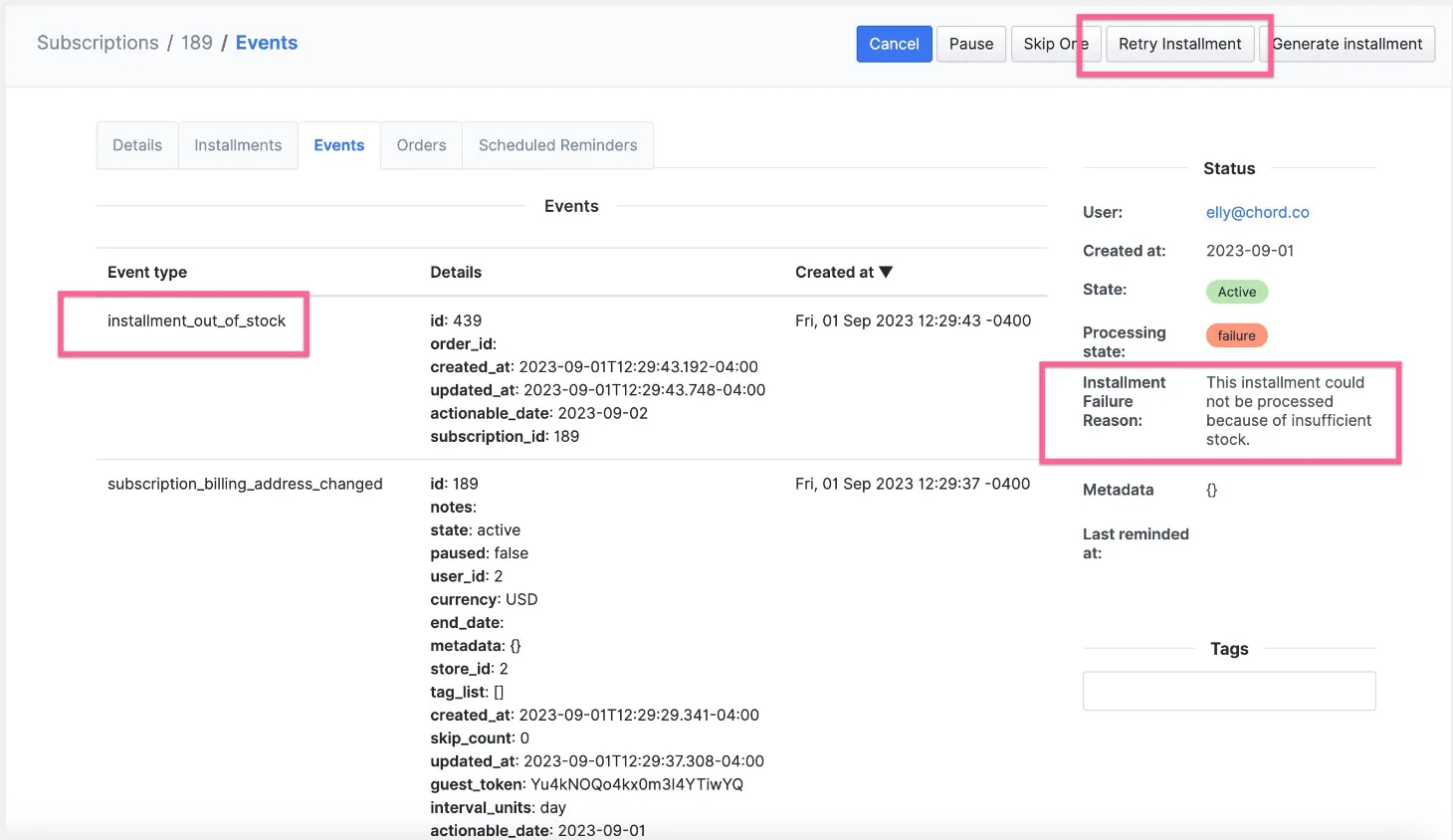The height and width of the screenshot is (840, 1453).
Task: Select installment_out_of_stock event type text
Action: point(196,320)
